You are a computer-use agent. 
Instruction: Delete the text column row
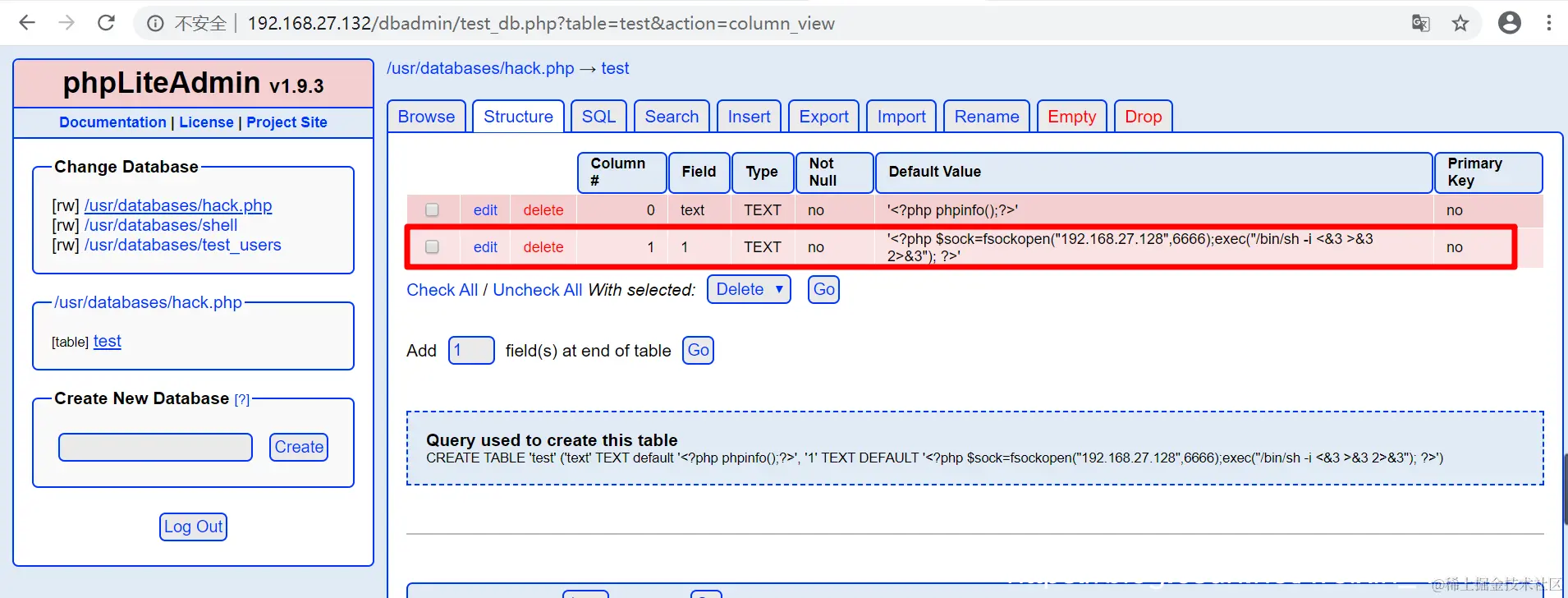(543, 210)
